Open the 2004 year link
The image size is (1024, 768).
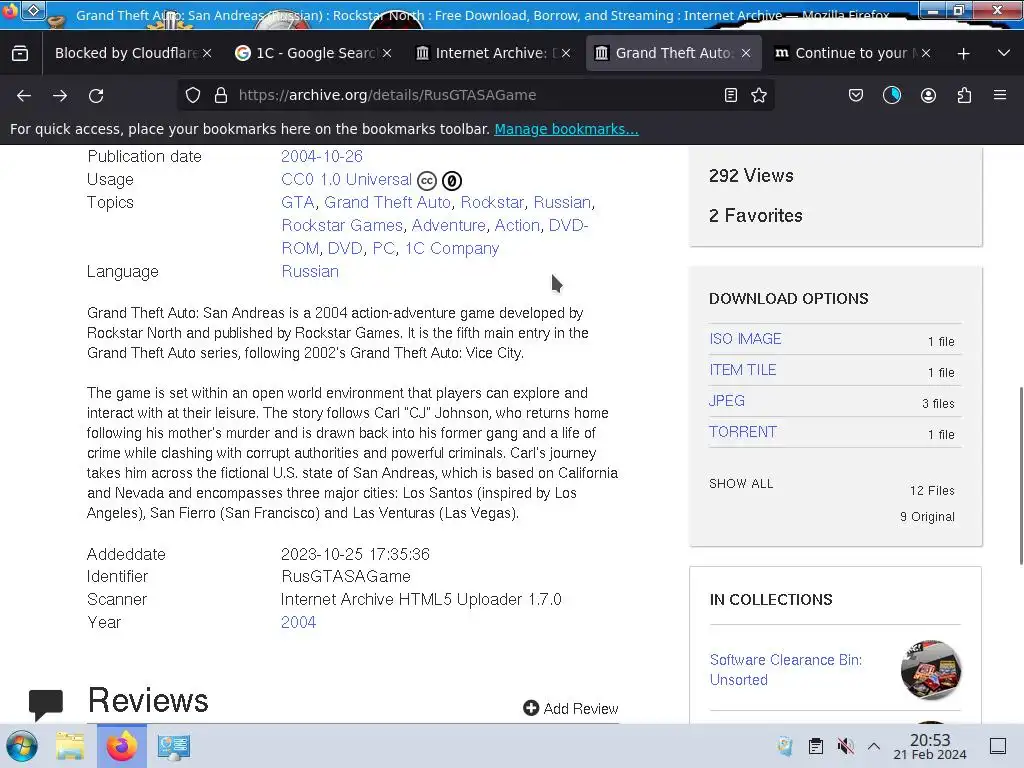click(x=298, y=622)
